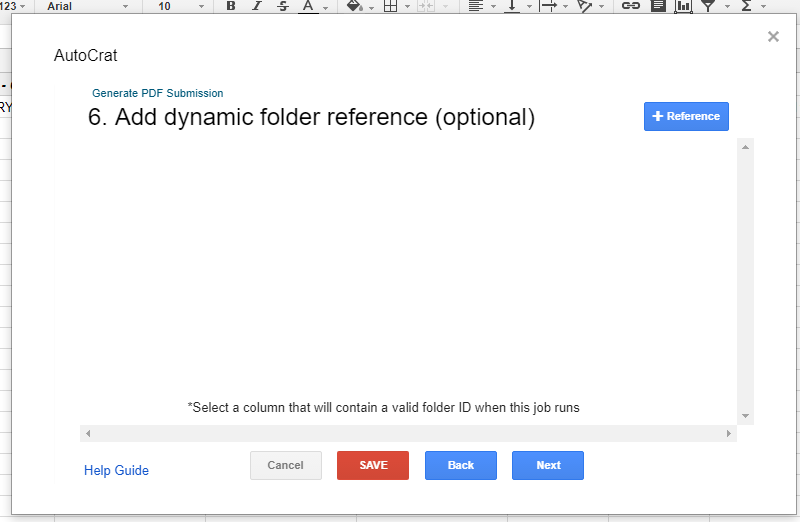Click the filter funnel icon
Image resolution: width=800 pixels, height=522 pixels.
[x=708, y=6]
